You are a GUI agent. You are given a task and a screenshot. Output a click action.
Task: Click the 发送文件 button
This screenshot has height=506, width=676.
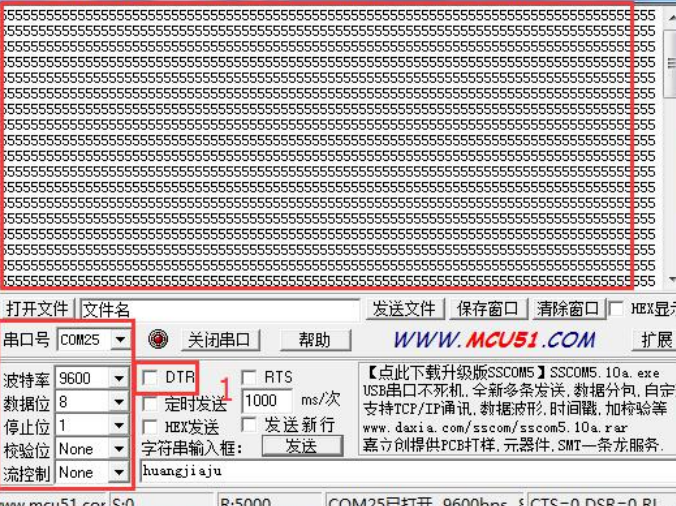coord(404,309)
